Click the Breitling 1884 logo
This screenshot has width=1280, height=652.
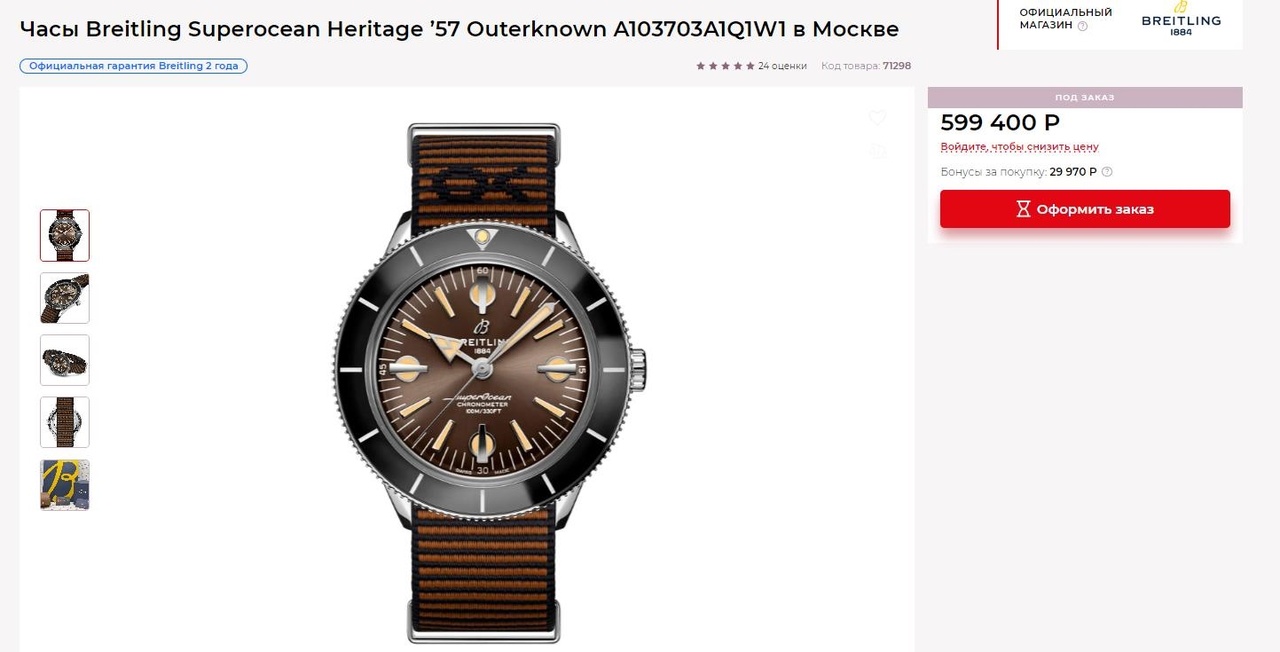1181,20
